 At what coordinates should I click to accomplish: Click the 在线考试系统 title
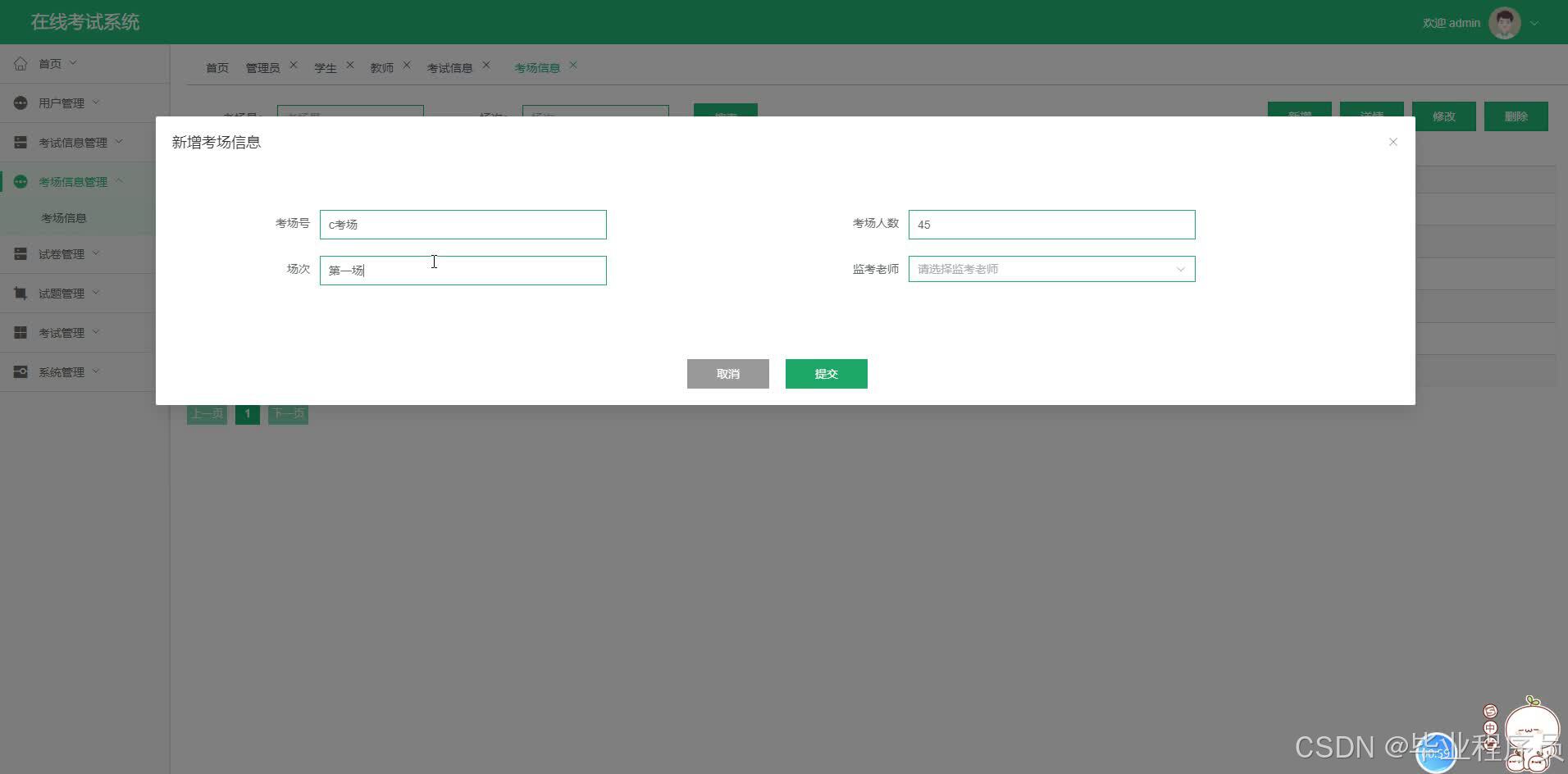(85, 22)
